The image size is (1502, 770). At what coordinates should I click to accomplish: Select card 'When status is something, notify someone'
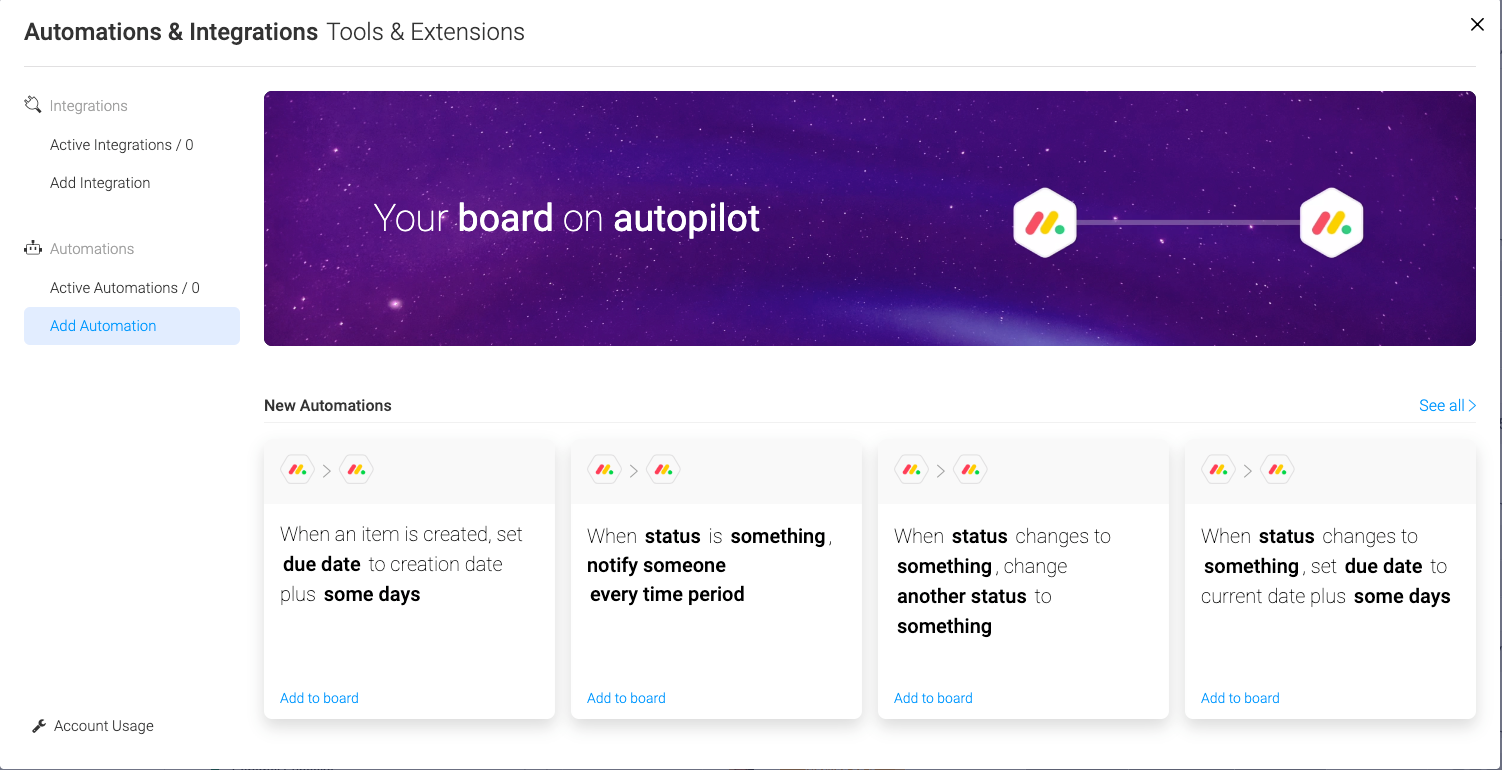pos(716,579)
